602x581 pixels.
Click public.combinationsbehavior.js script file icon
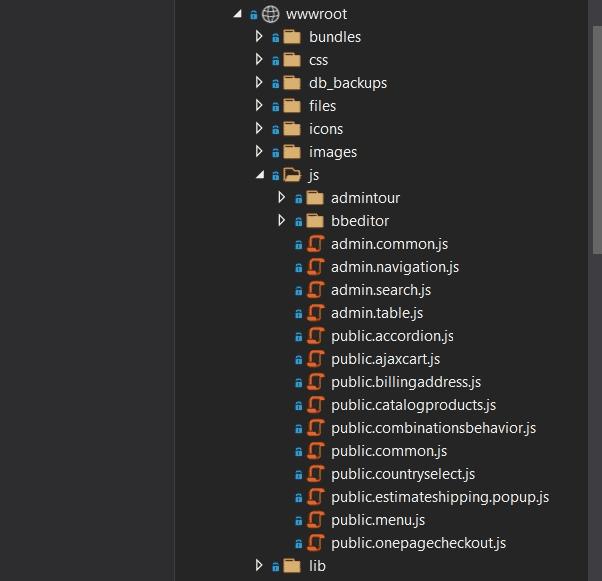pos(316,428)
